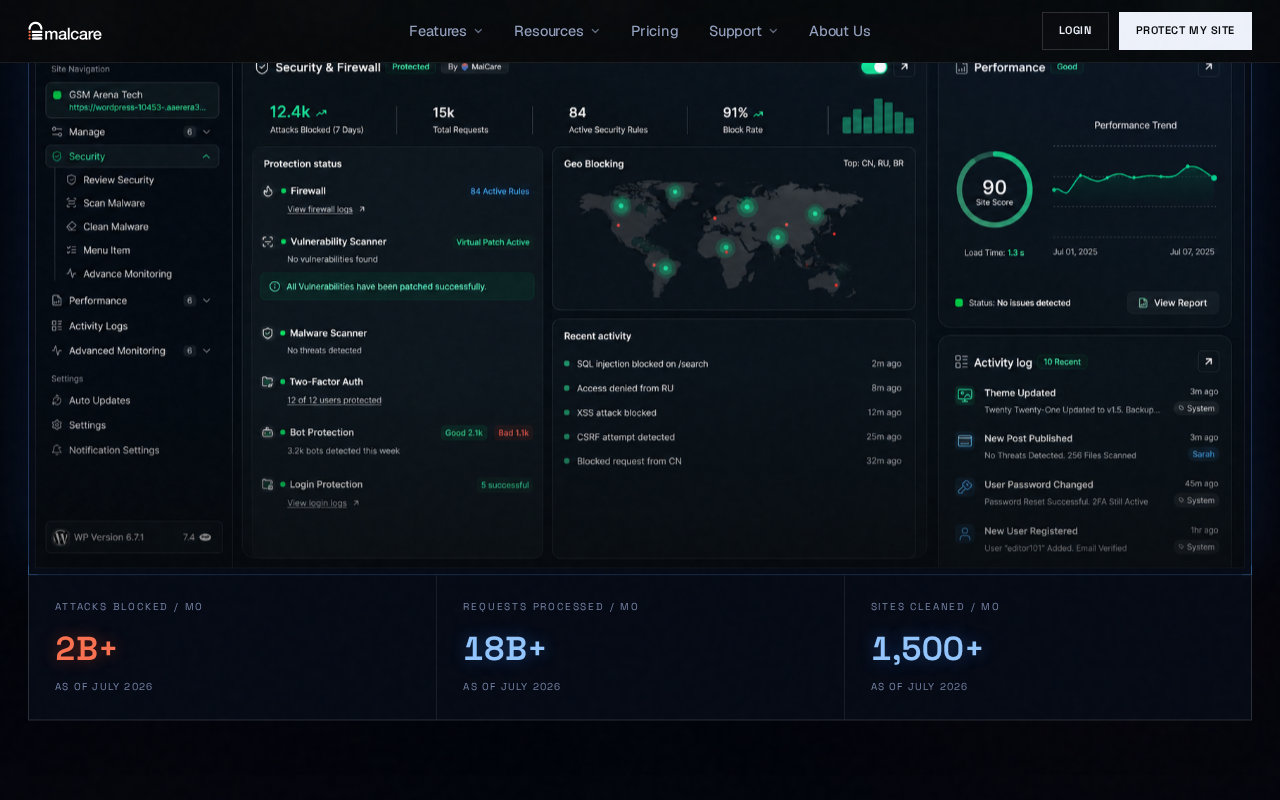The width and height of the screenshot is (1280, 800).
Task: Click the Notification Settings bell icon
Action: (57, 450)
